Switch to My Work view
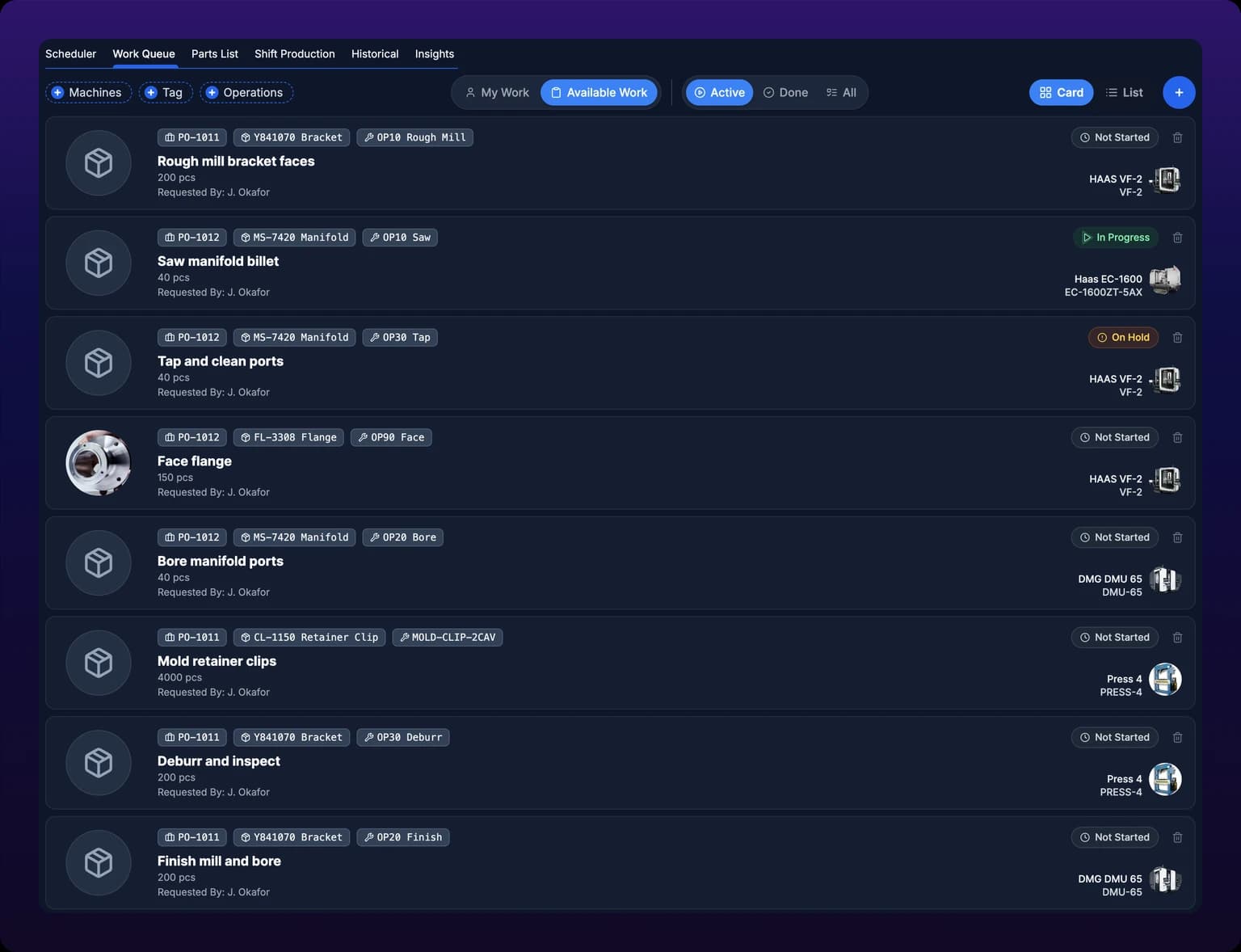Viewport: 1241px width, 952px height. coord(497,92)
